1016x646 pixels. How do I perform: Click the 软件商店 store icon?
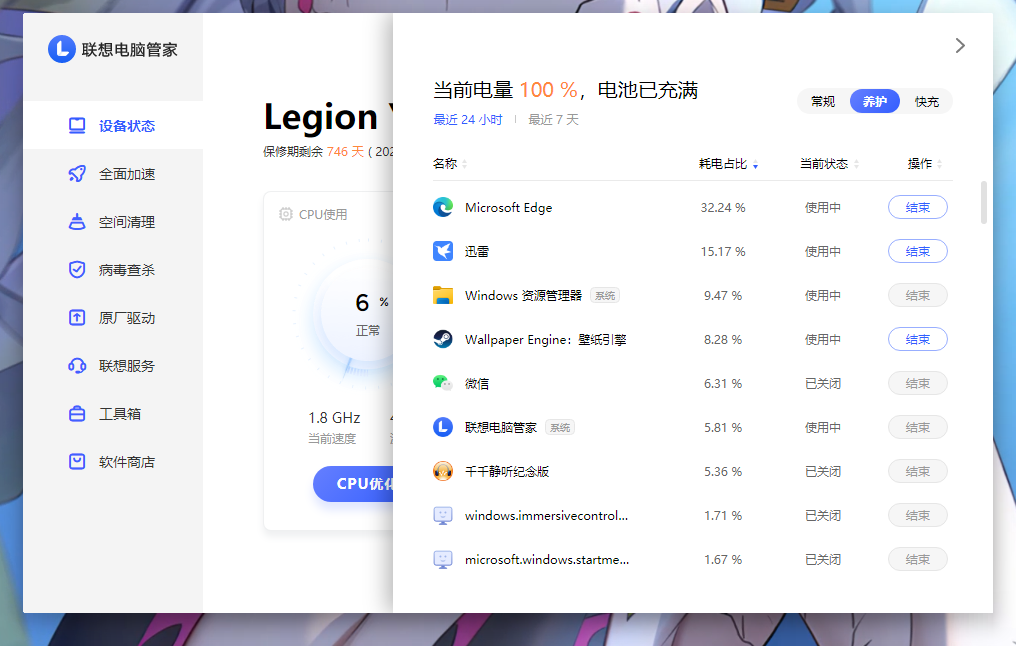(77, 461)
